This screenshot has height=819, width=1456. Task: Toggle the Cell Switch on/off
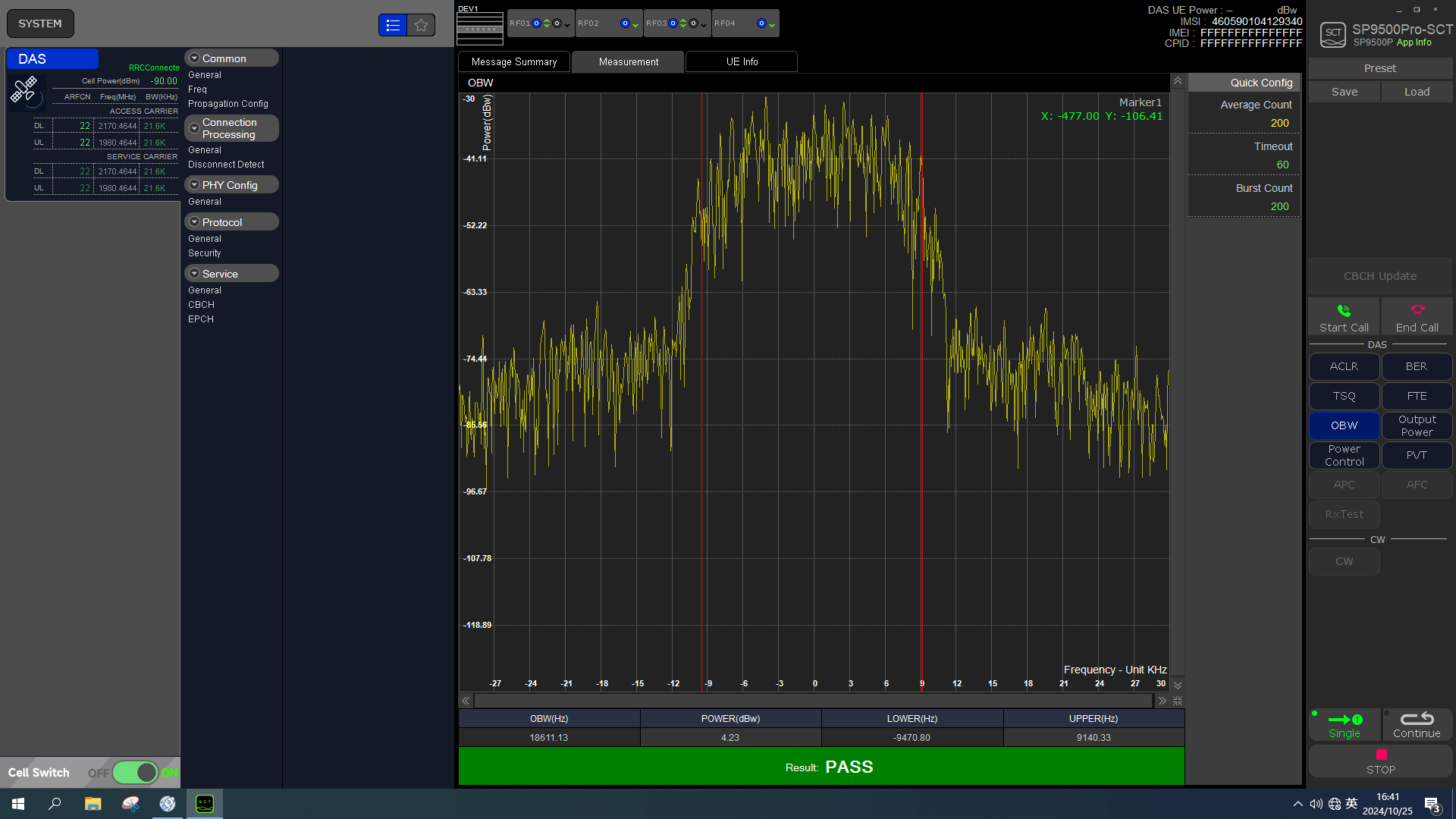136,773
